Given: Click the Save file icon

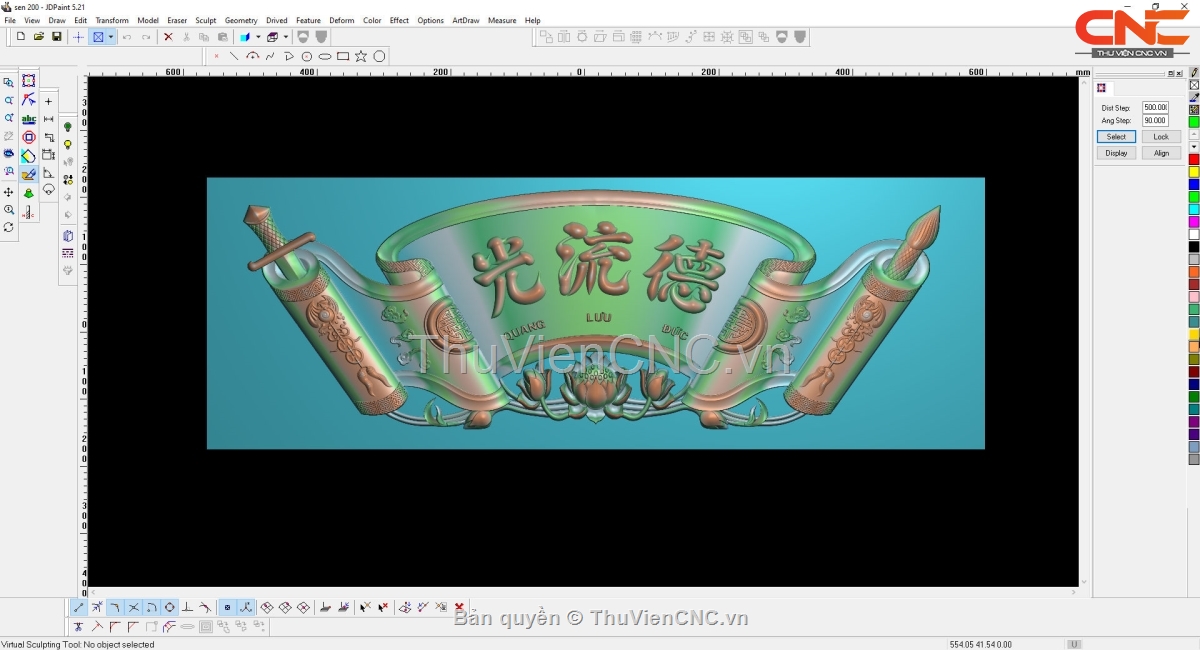Looking at the screenshot, I should pos(57,37).
